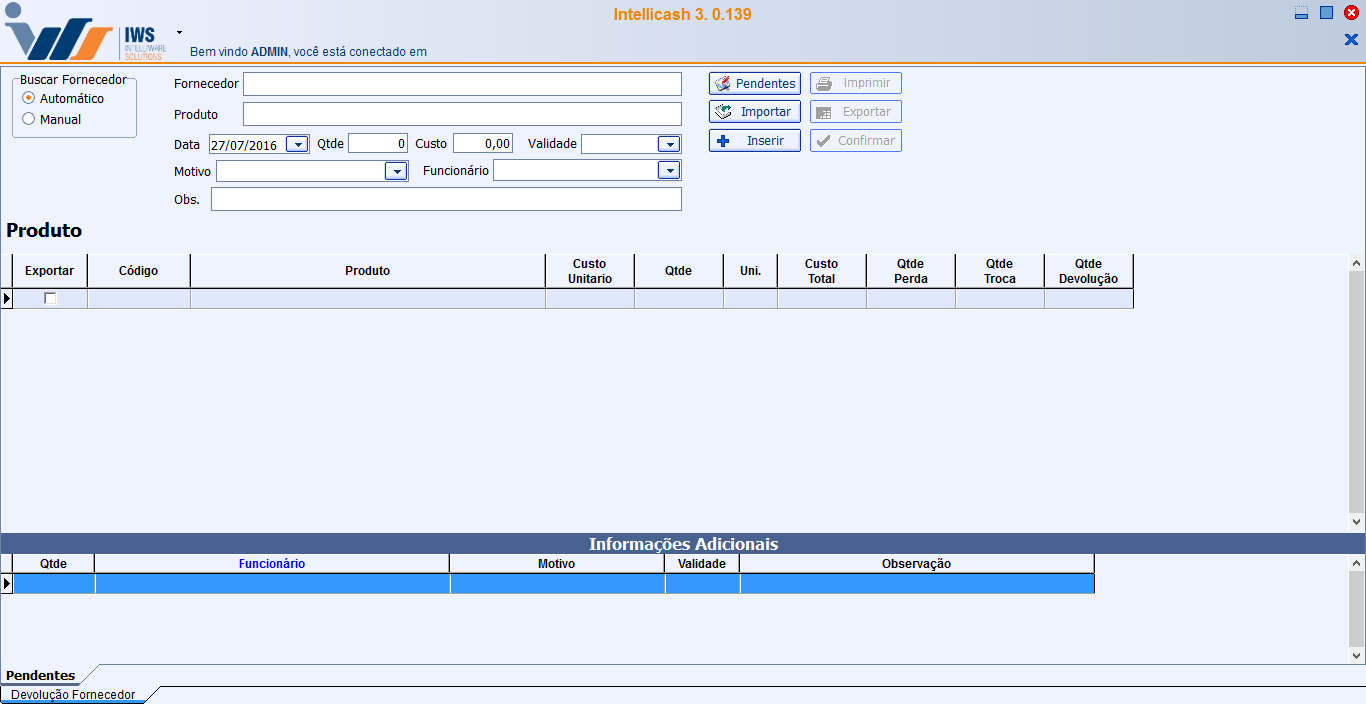Minimize the Intellicash window
Viewport: 1366px width, 704px height.
click(x=1301, y=13)
